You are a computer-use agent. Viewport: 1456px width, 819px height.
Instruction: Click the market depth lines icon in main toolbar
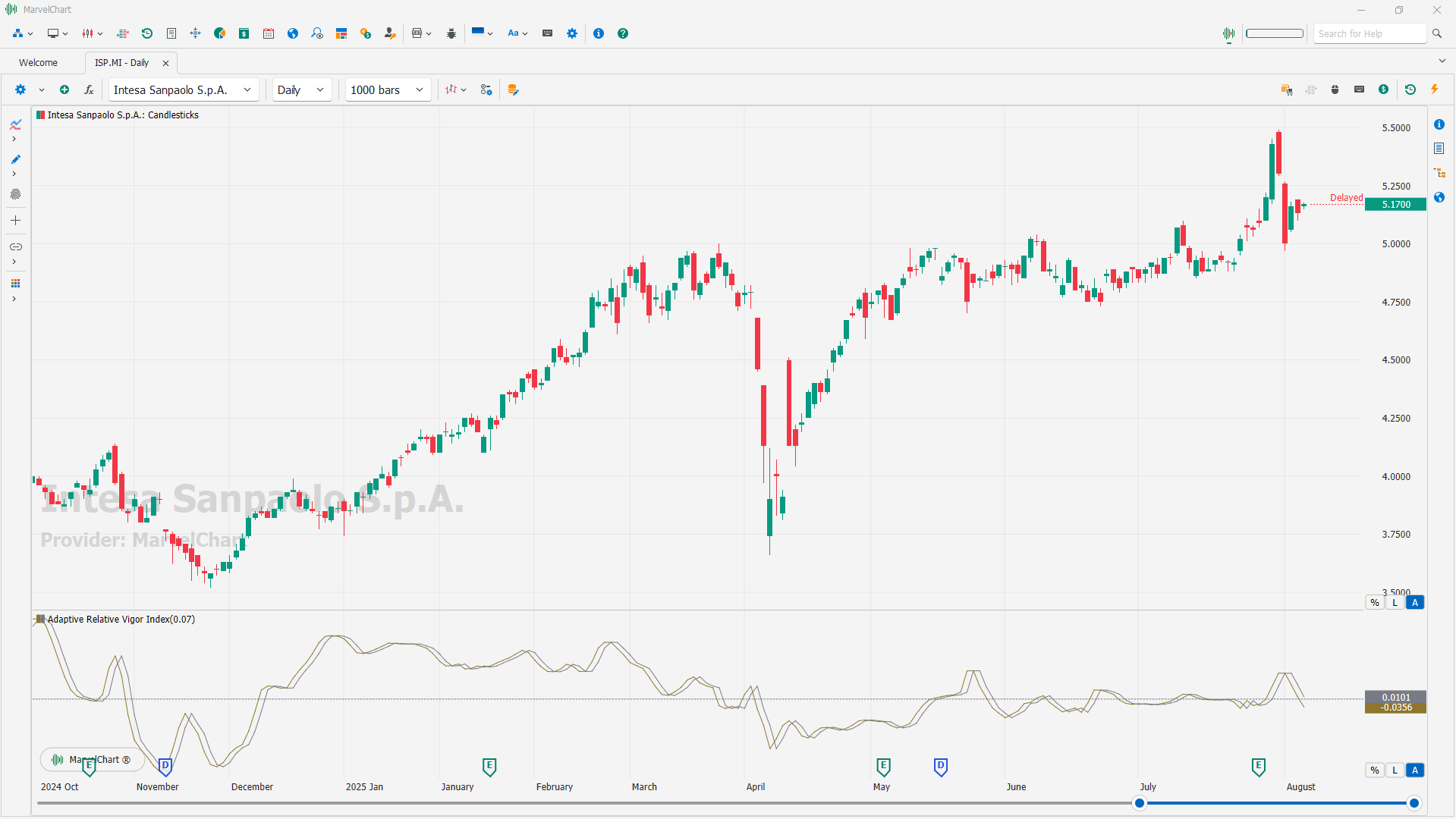click(x=123, y=33)
